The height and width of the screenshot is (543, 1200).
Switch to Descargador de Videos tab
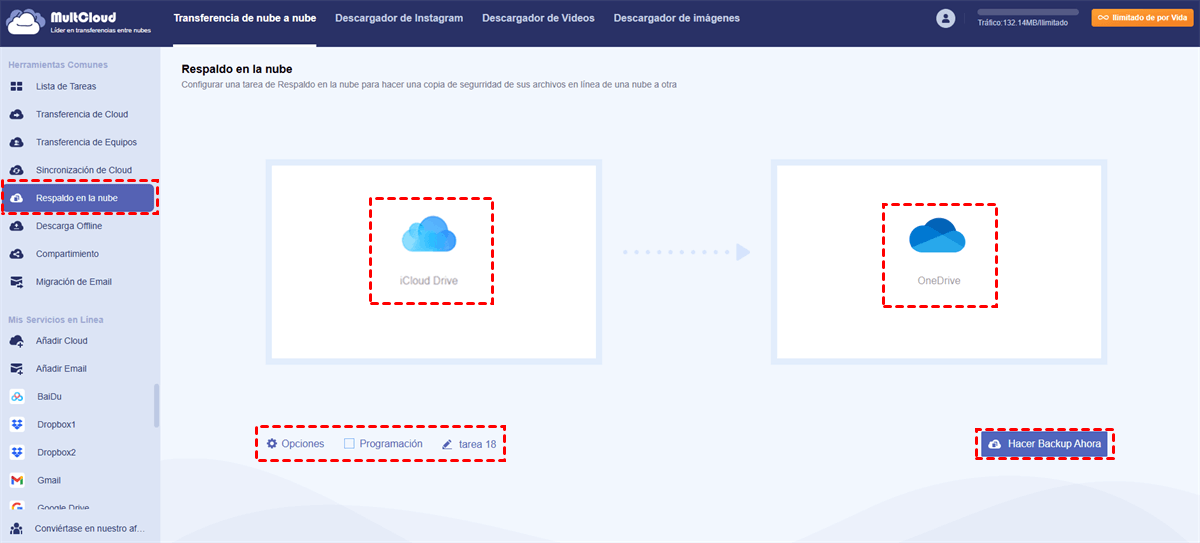pyautogui.click(x=538, y=18)
